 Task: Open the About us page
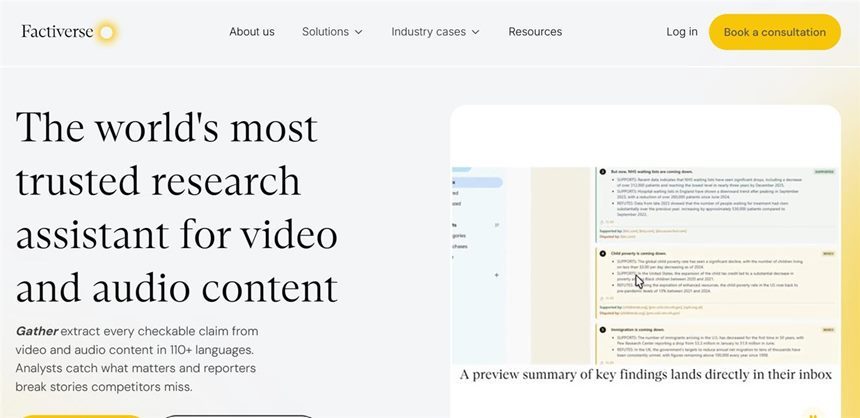pos(252,32)
